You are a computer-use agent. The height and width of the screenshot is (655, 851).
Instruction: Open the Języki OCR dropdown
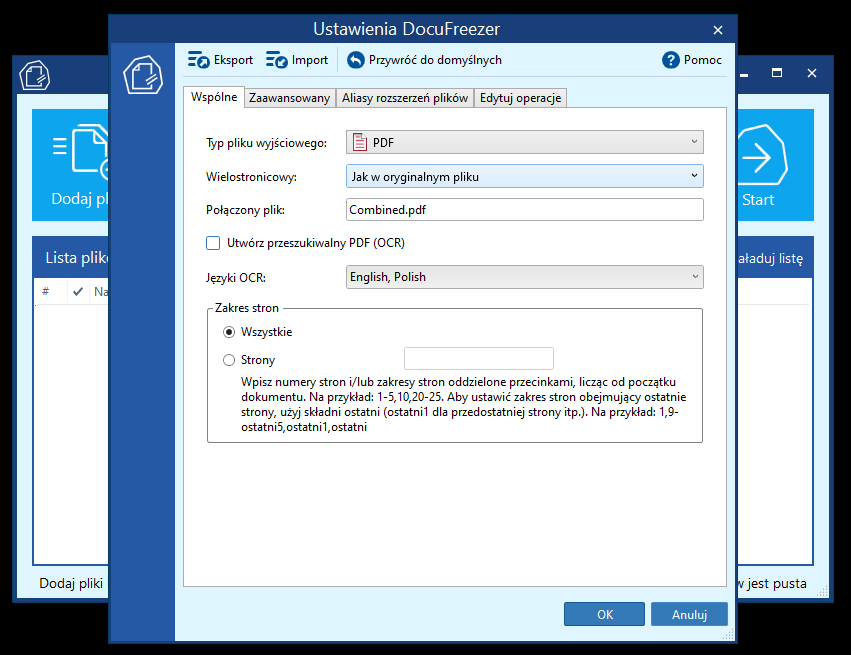[525, 277]
